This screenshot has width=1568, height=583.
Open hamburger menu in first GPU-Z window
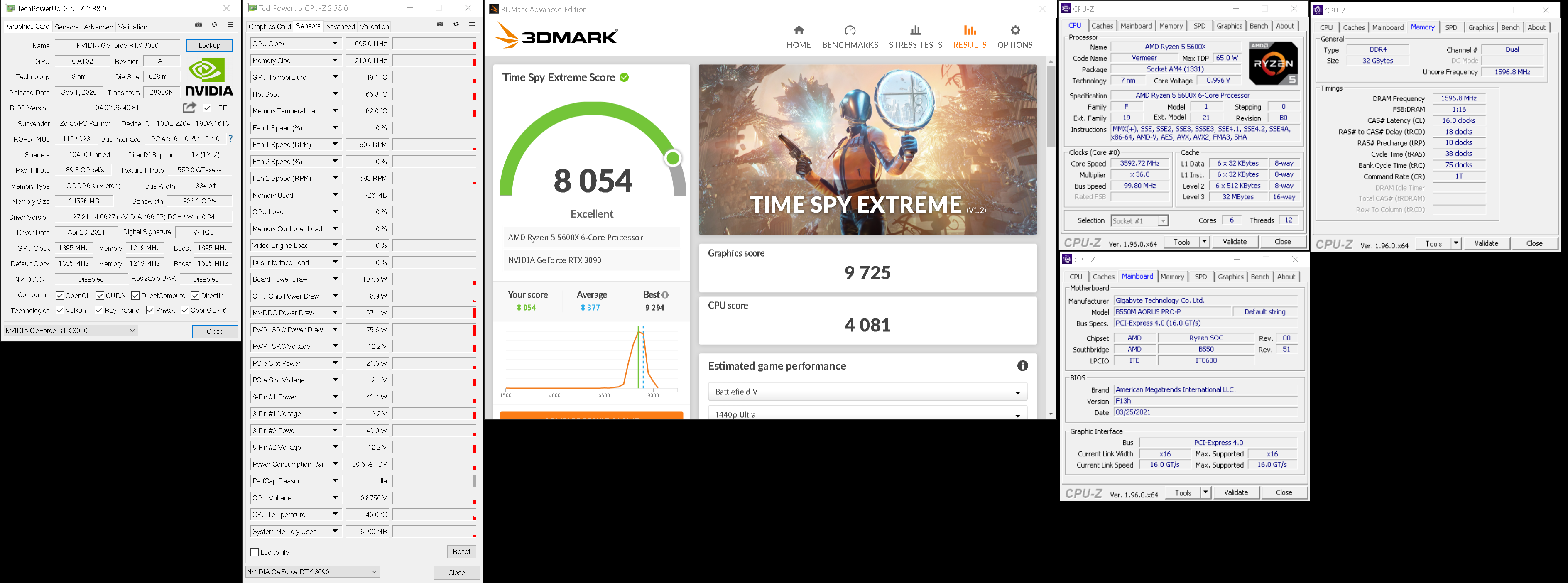pos(230,25)
